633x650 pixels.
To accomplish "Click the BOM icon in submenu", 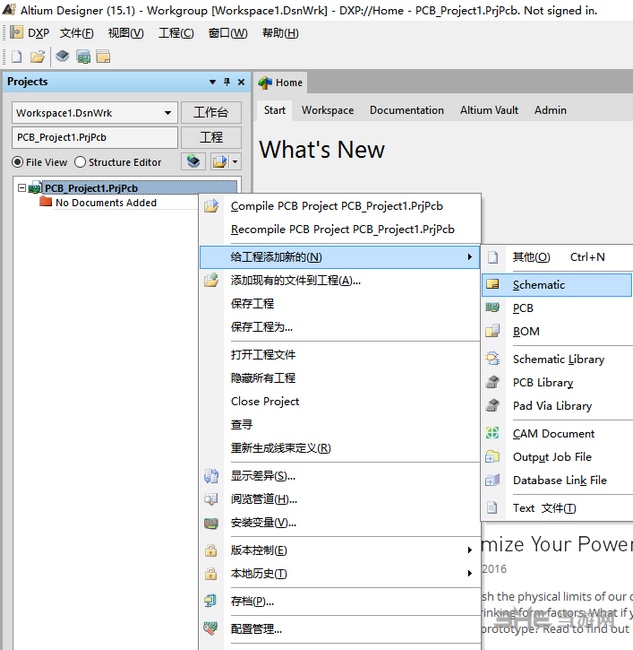I will (492, 331).
